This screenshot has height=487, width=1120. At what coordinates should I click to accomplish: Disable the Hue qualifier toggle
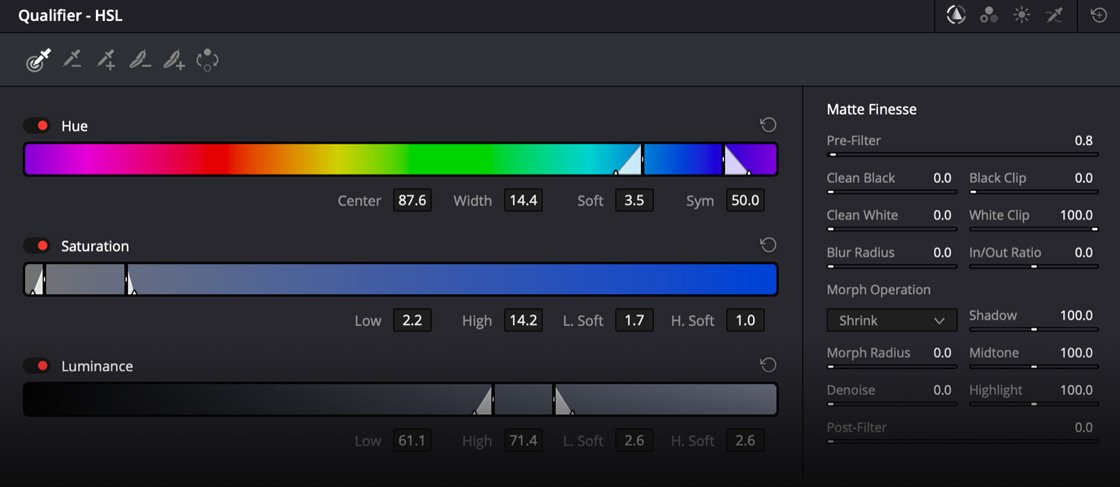[x=38, y=125]
